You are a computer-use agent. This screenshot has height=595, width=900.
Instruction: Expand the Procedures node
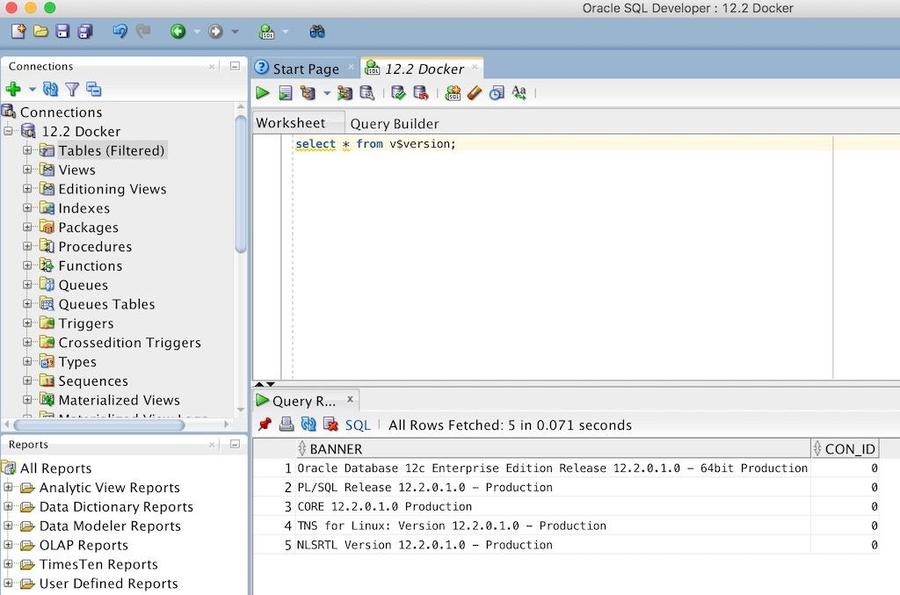coord(27,246)
